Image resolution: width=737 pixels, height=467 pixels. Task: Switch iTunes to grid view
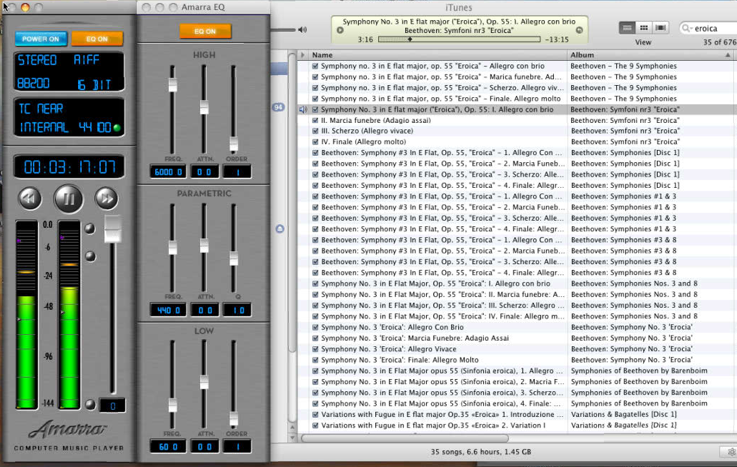(643, 28)
